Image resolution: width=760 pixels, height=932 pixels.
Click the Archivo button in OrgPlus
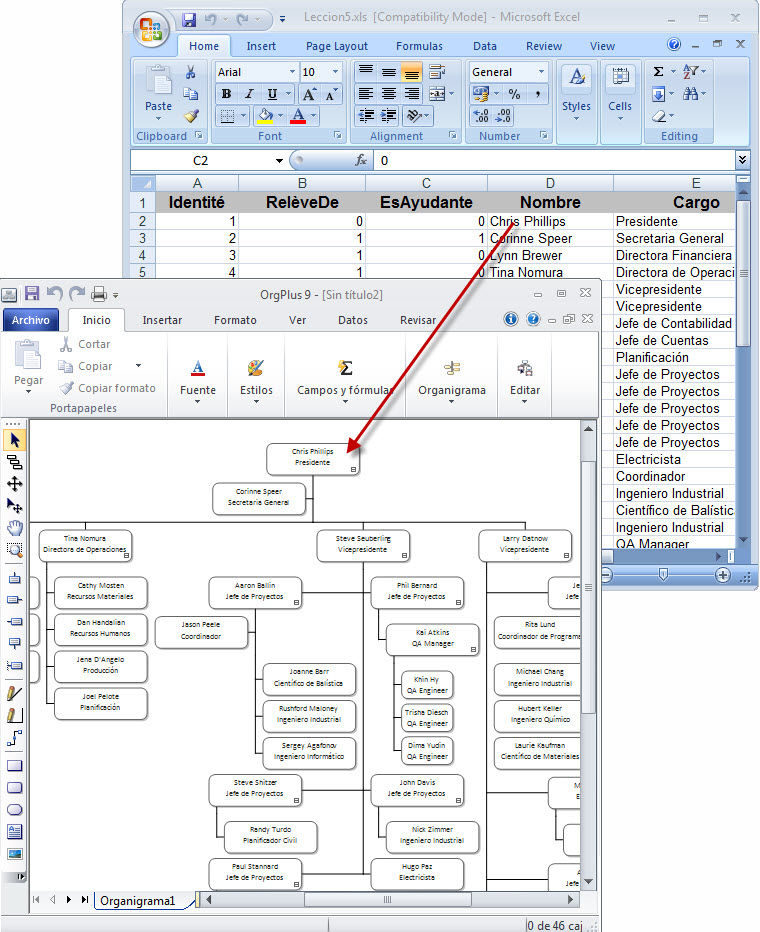click(29, 320)
